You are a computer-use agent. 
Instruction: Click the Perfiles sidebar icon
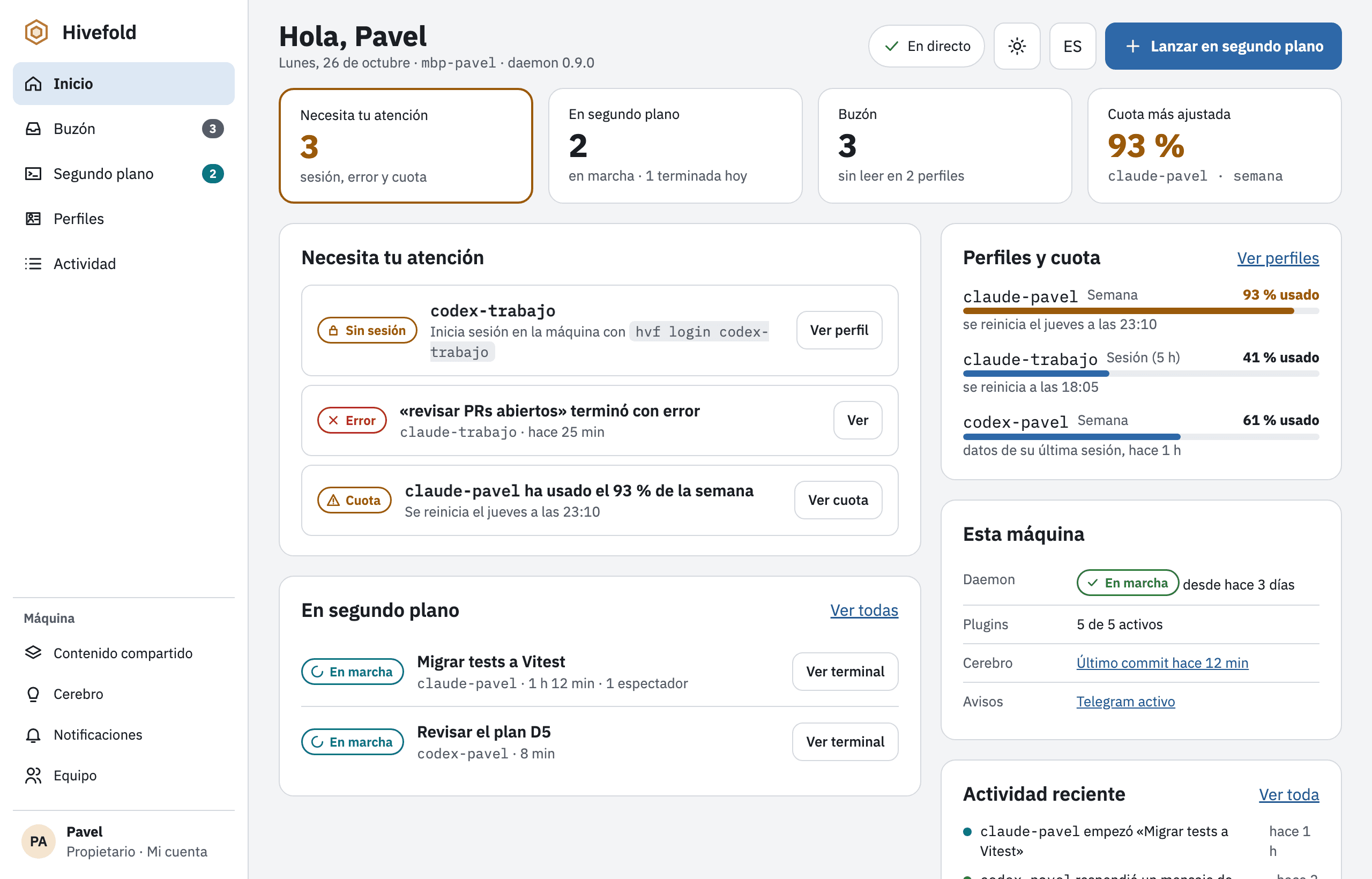33,219
